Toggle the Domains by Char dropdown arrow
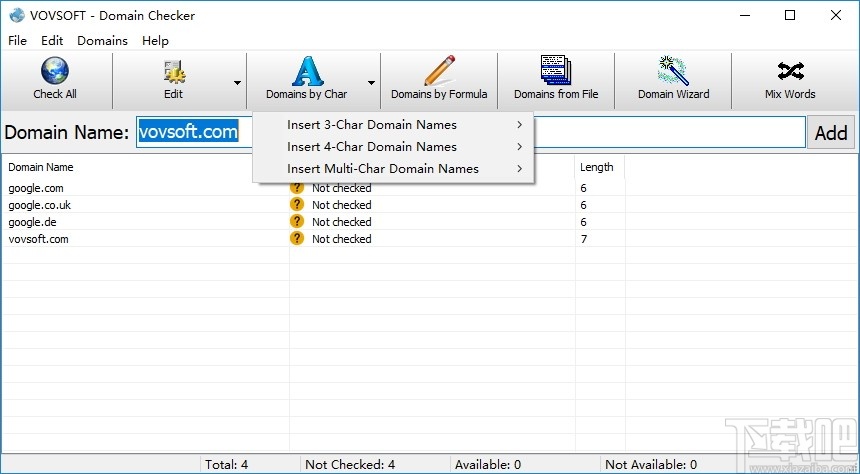 371,83
